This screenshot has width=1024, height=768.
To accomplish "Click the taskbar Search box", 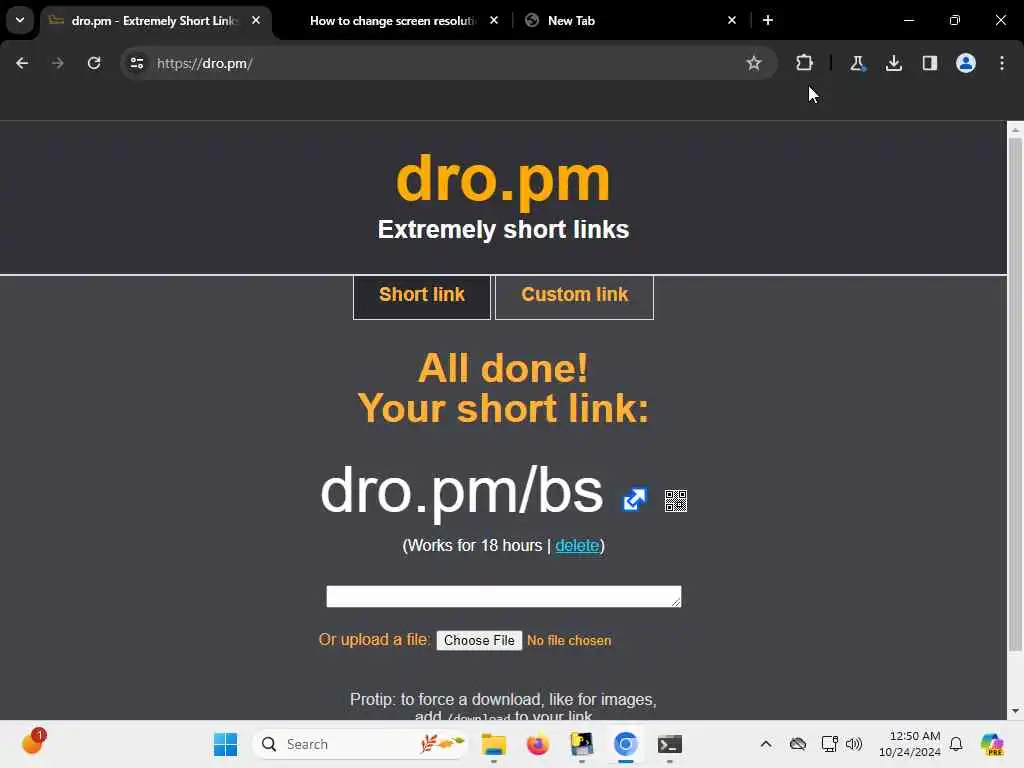I will click(360, 744).
